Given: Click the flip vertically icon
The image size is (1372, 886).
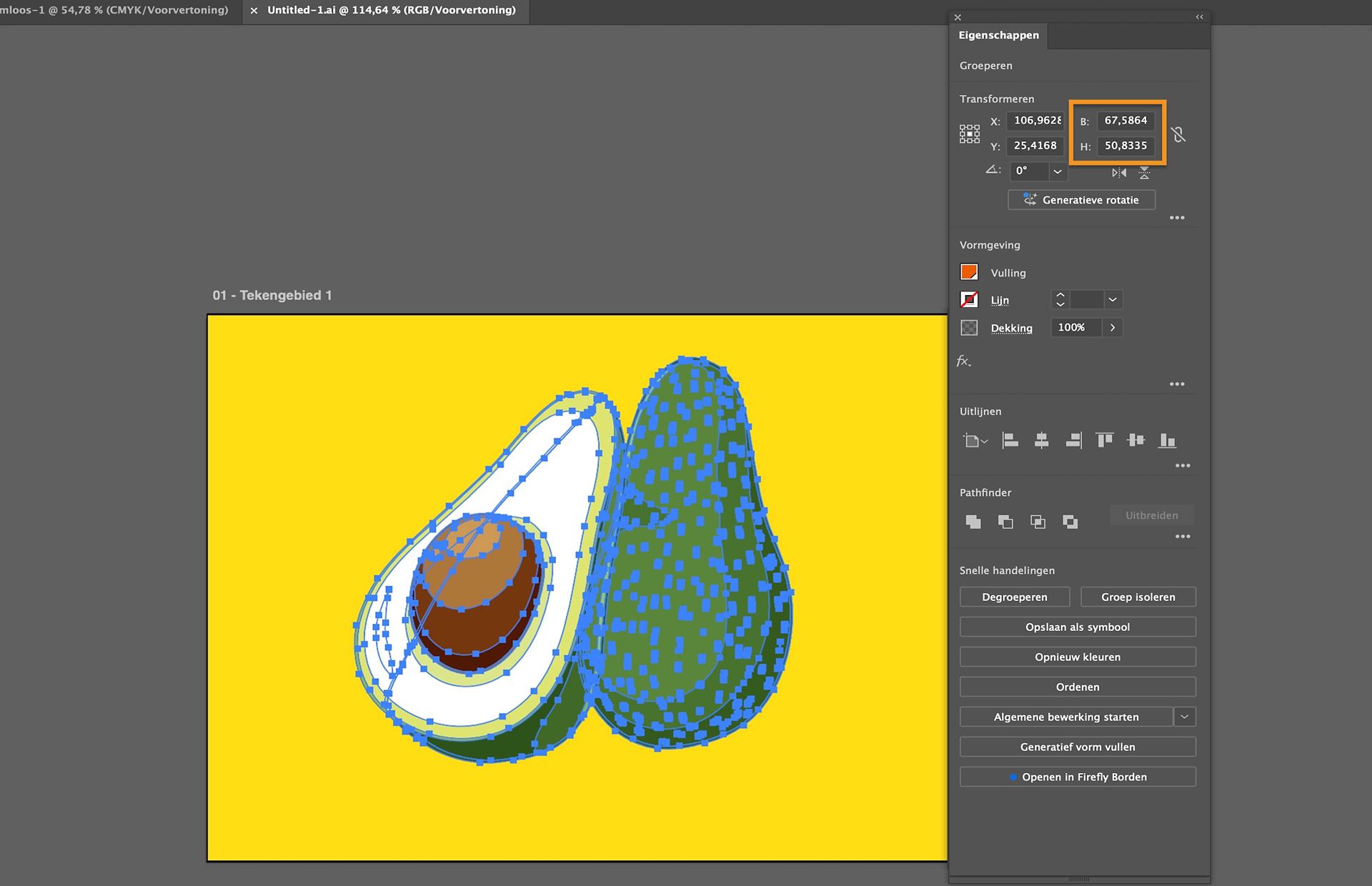Looking at the screenshot, I should (x=1145, y=172).
